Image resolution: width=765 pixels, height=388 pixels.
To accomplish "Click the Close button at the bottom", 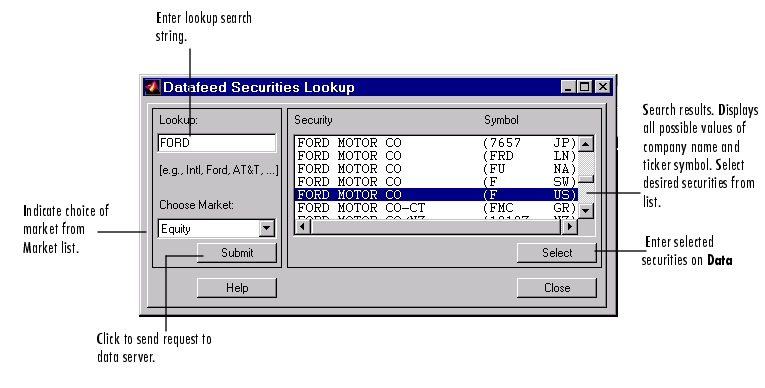I will tap(557, 288).
